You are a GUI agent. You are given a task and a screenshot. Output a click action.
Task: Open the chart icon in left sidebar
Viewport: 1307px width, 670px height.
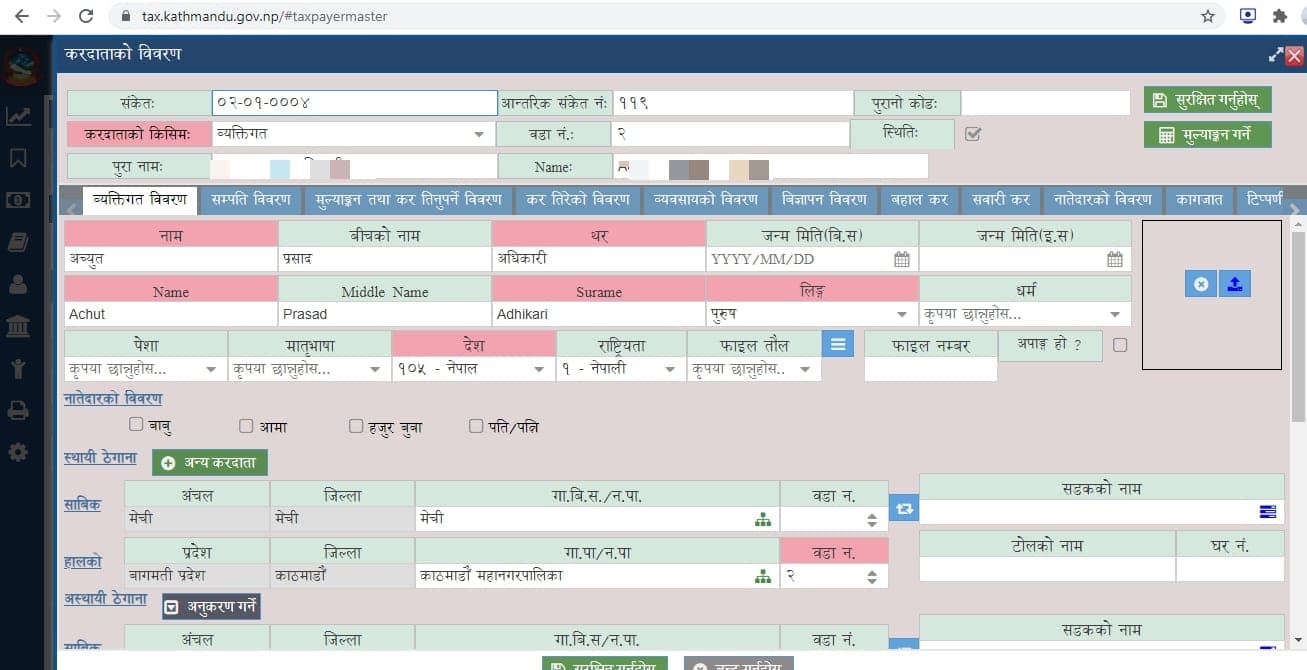pos(18,116)
